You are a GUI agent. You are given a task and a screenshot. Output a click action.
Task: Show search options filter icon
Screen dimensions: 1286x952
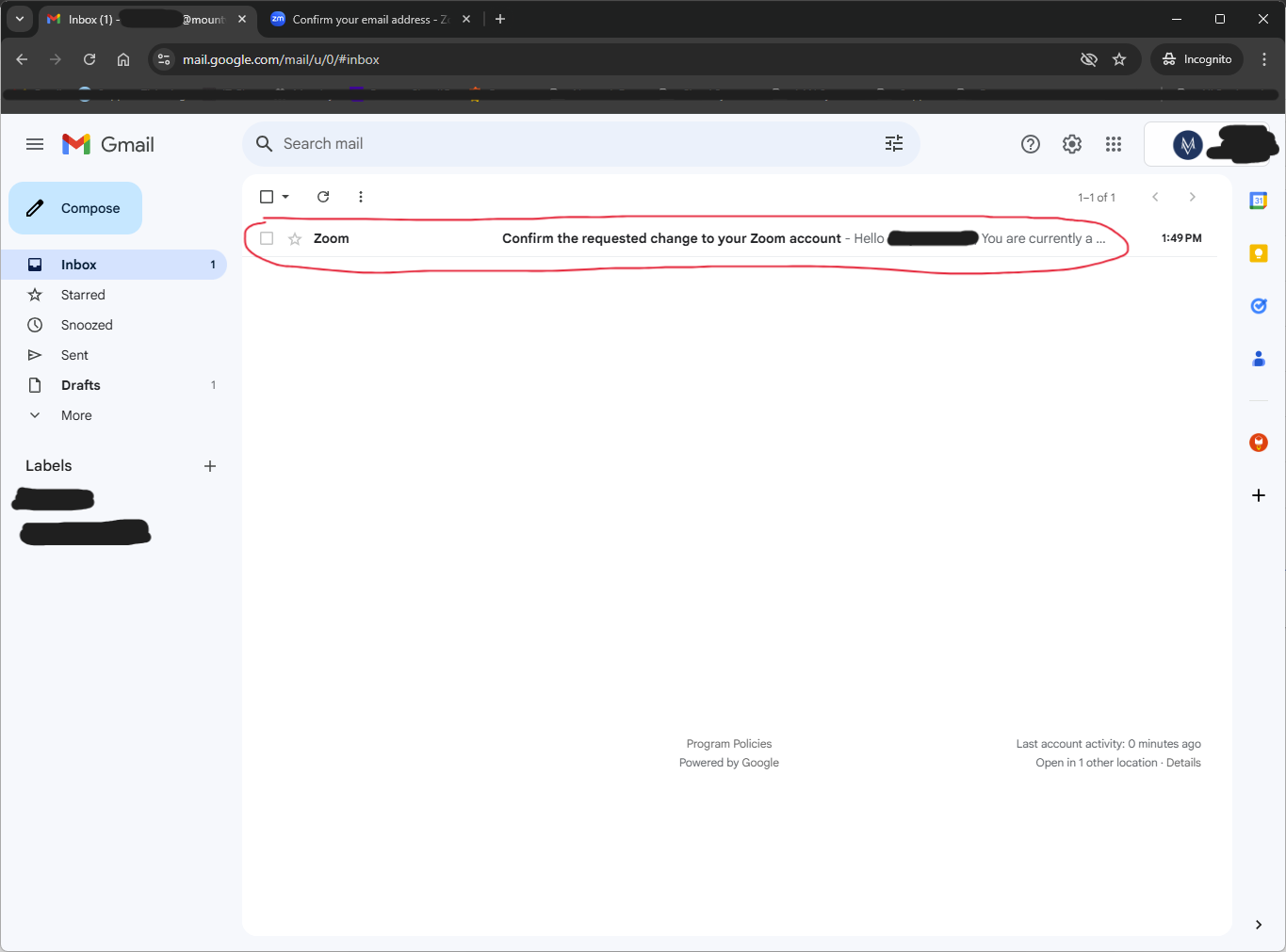point(894,143)
